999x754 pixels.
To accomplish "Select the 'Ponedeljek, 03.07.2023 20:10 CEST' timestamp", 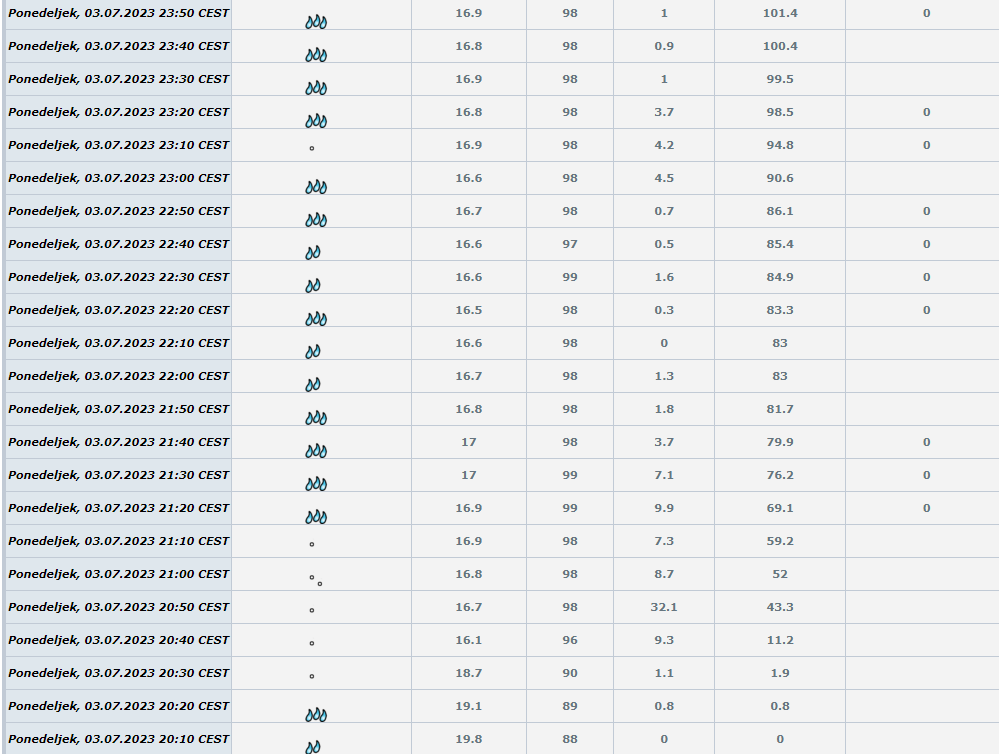I will click(x=119, y=739).
